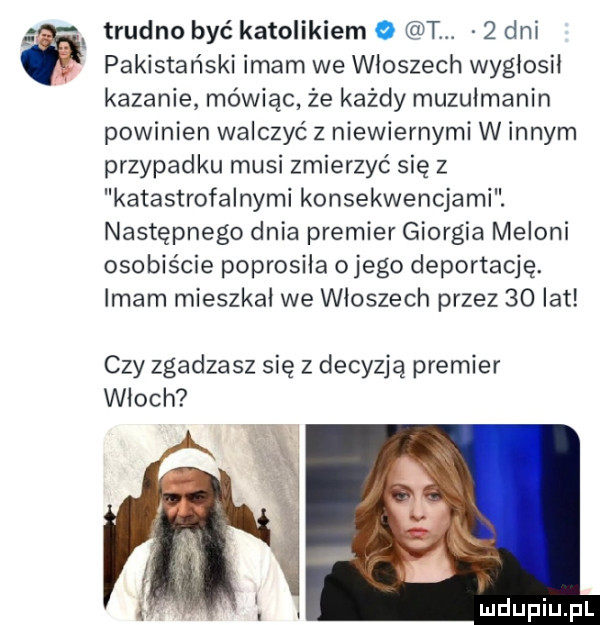The image size is (600, 625).
Task: View right photo of blonde-haired woman
Action: (443, 523)
